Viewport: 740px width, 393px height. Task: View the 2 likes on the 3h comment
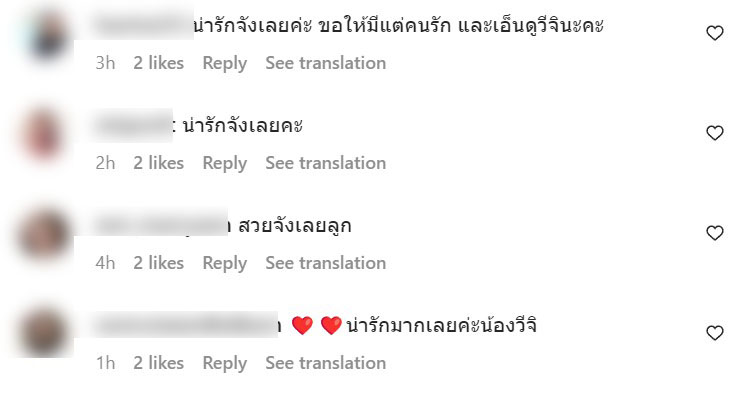tap(159, 63)
